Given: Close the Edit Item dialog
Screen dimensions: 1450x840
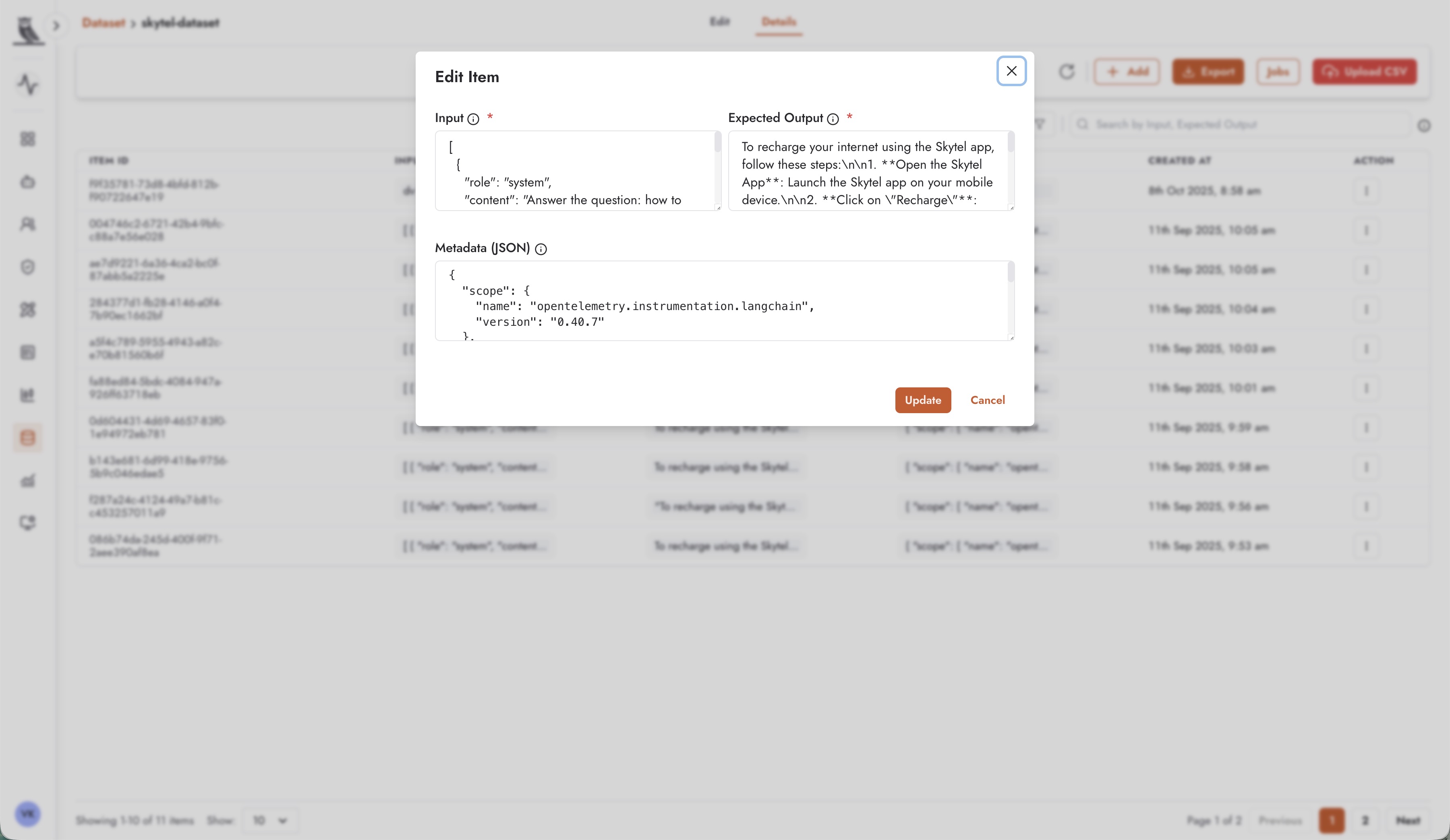Looking at the screenshot, I should 1011,71.
